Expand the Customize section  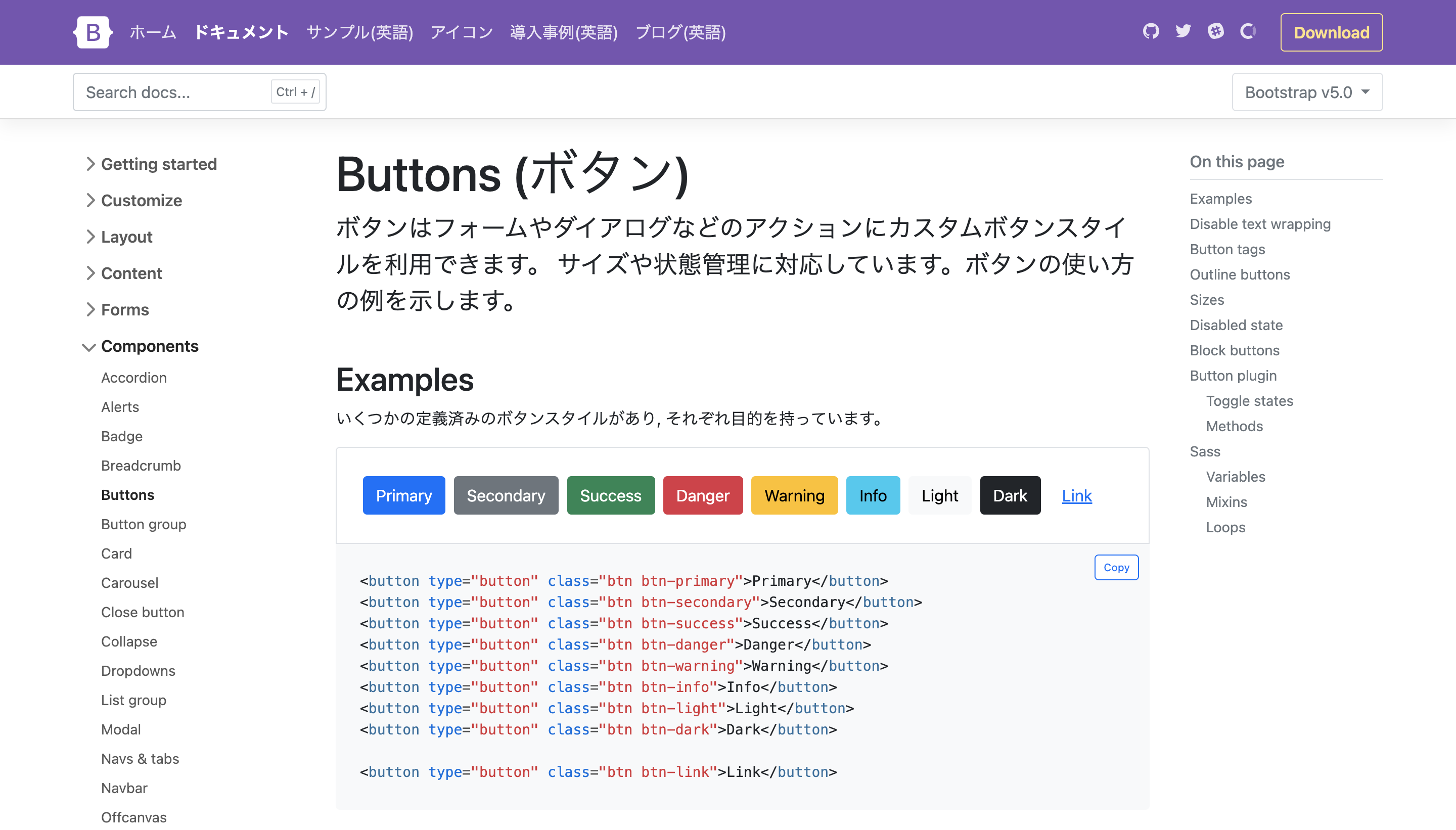(133, 201)
